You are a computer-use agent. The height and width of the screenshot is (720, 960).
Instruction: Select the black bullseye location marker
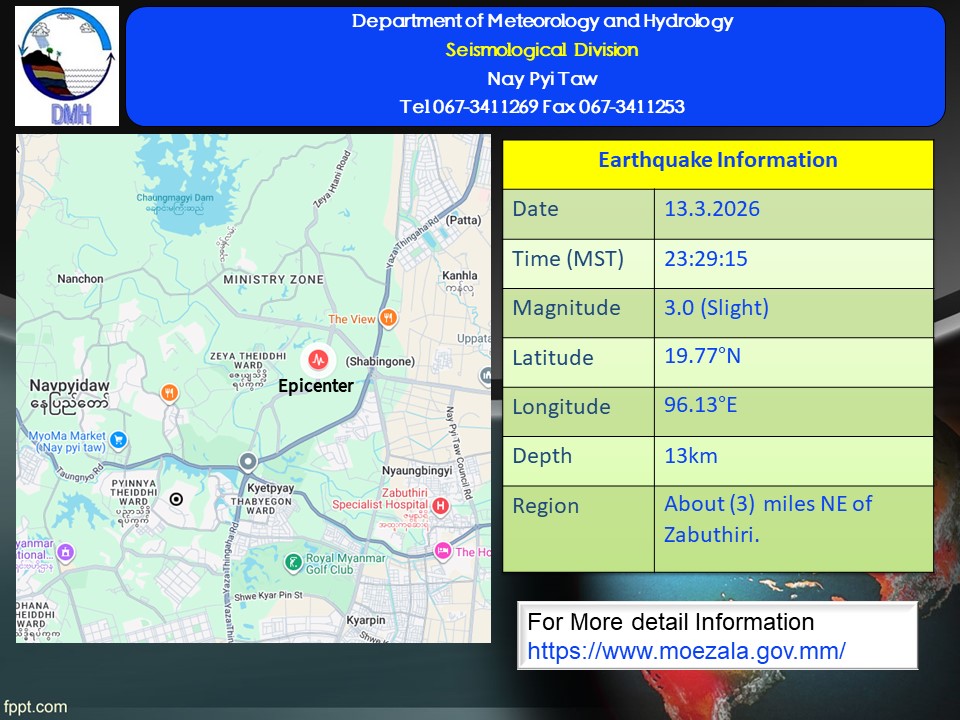pyautogui.click(x=176, y=499)
